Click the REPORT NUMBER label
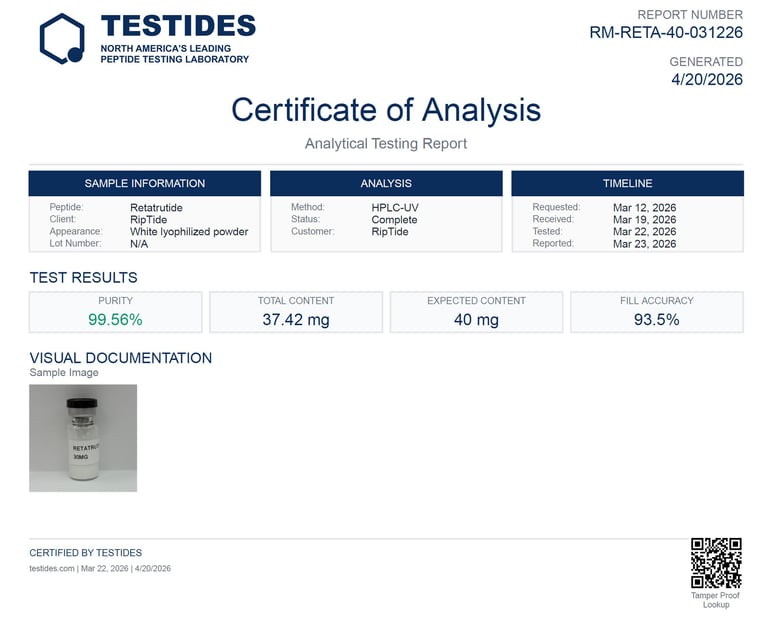The height and width of the screenshot is (618, 768). point(690,15)
